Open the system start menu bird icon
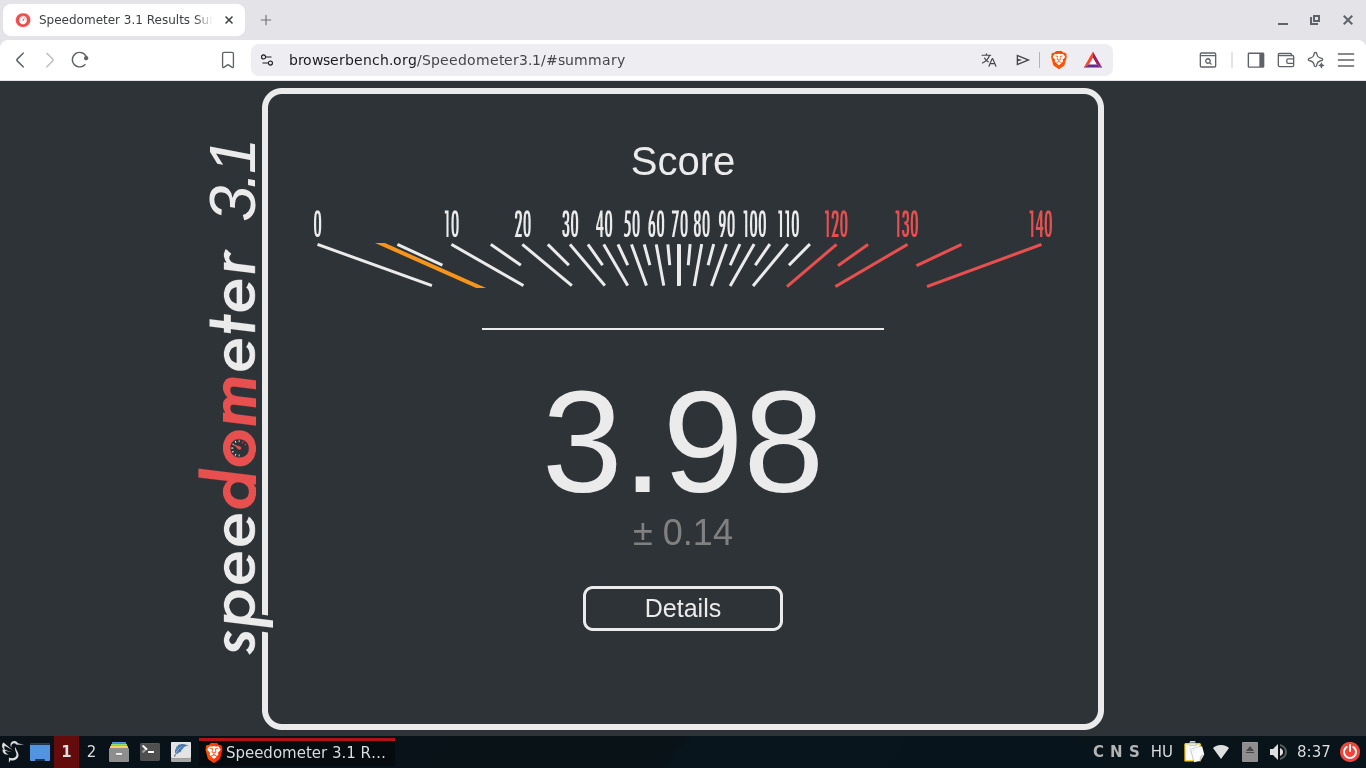The image size is (1366, 768). [12, 752]
